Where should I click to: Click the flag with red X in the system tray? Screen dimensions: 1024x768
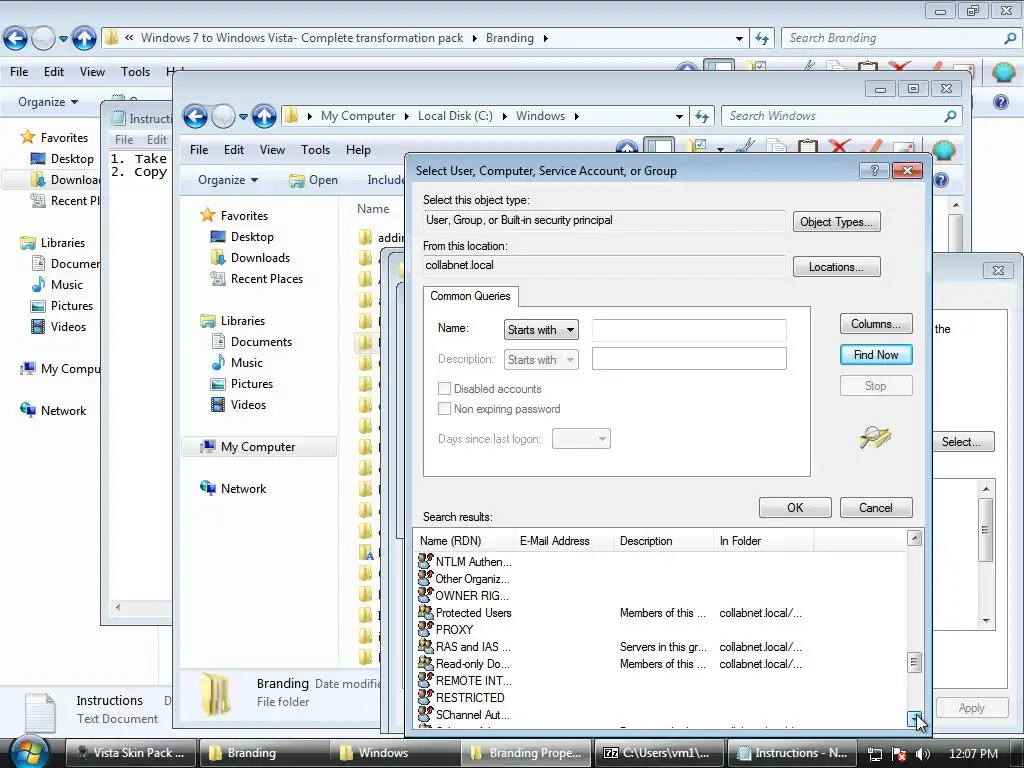point(899,754)
